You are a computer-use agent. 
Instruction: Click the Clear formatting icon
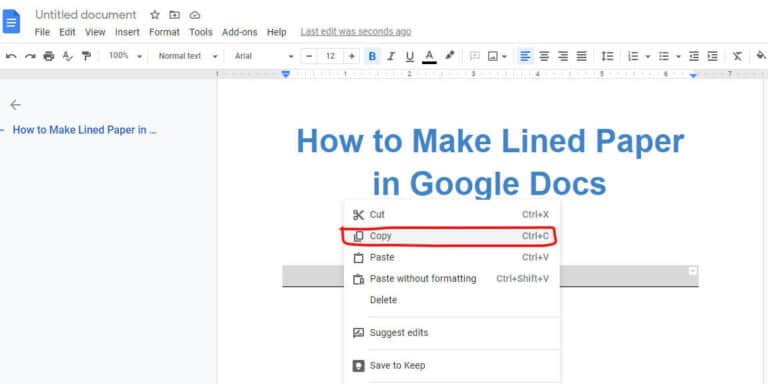(737, 56)
